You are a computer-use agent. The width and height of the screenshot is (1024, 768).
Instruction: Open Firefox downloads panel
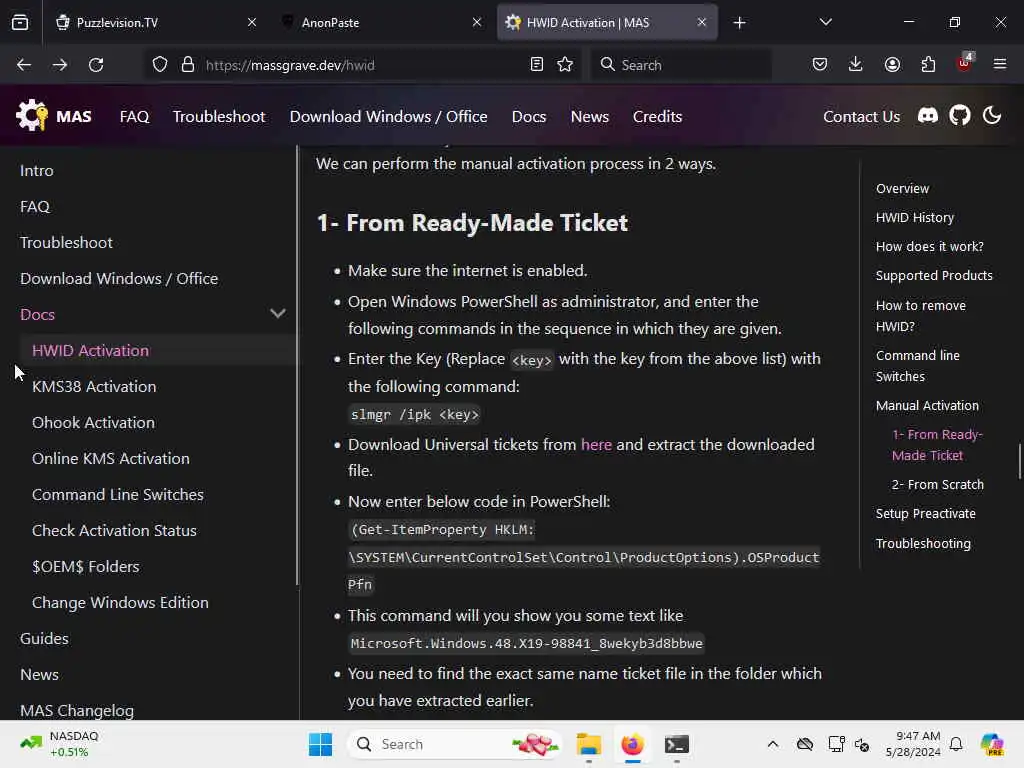point(856,64)
